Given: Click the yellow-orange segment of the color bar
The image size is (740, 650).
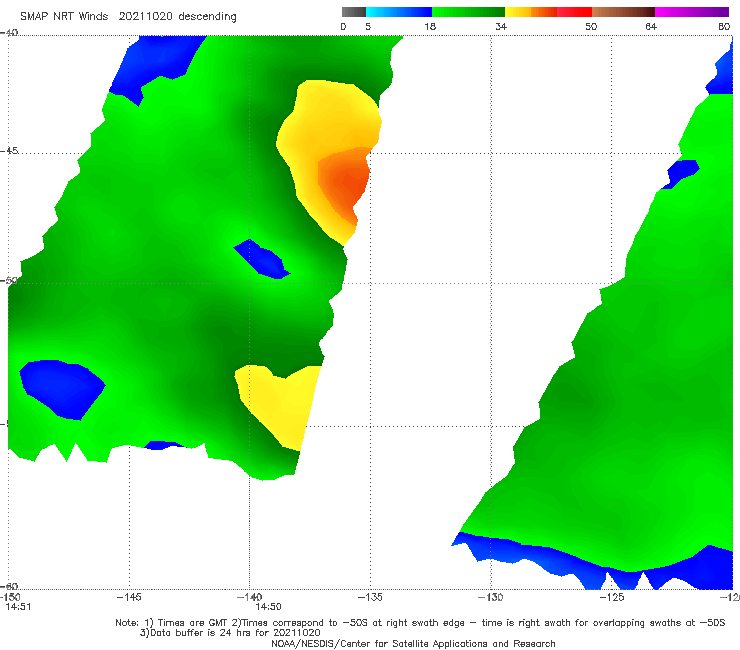Looking at the screenshot, I should (x=531, y=12).
